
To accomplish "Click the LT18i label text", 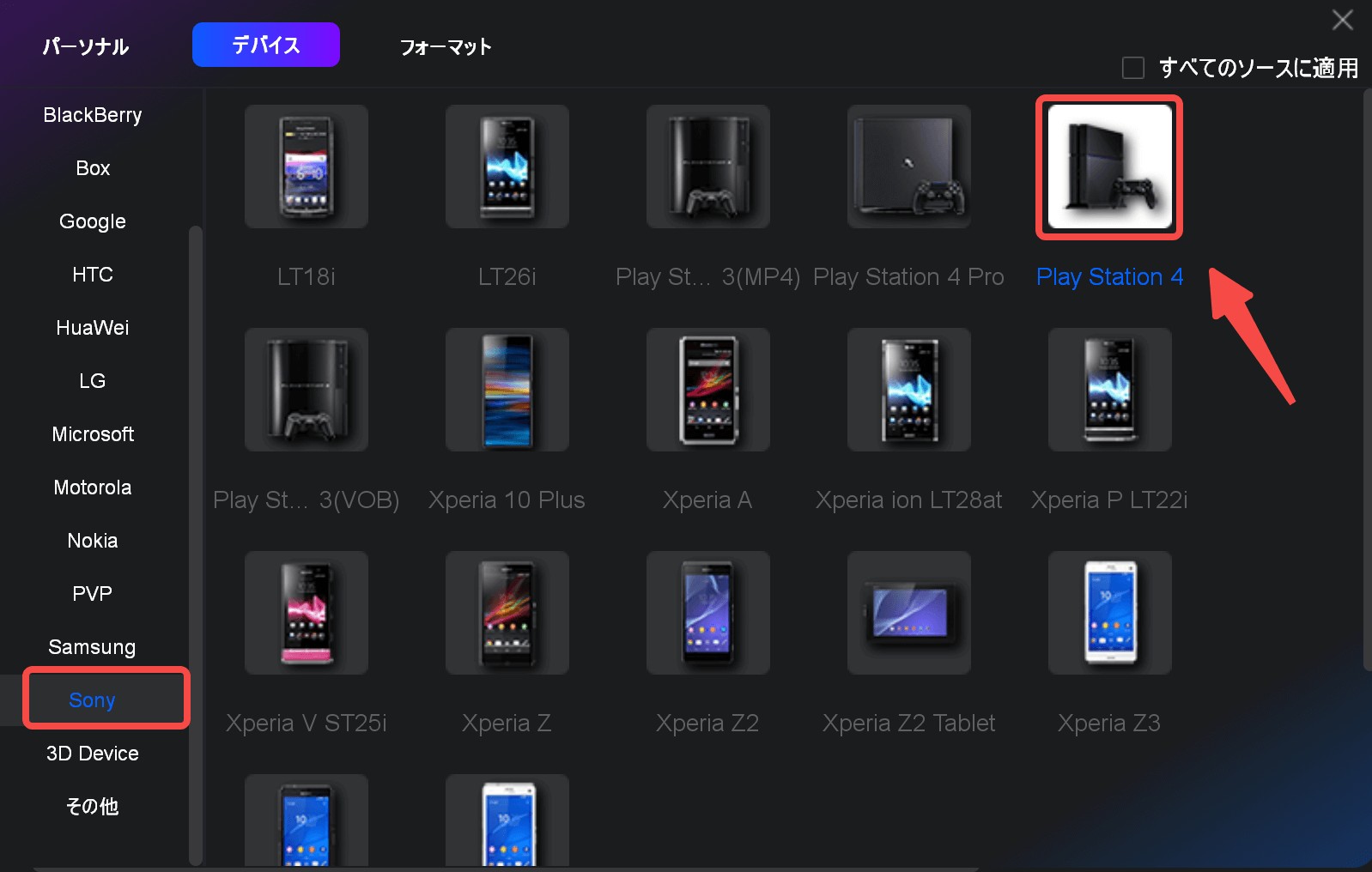I will coord(307,277).
